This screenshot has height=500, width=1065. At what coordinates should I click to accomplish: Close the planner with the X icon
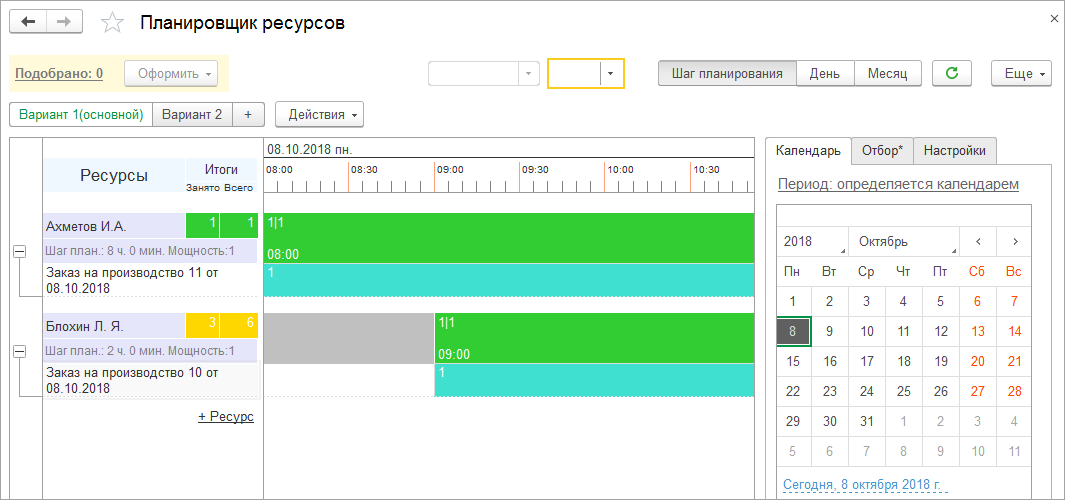1052,18
